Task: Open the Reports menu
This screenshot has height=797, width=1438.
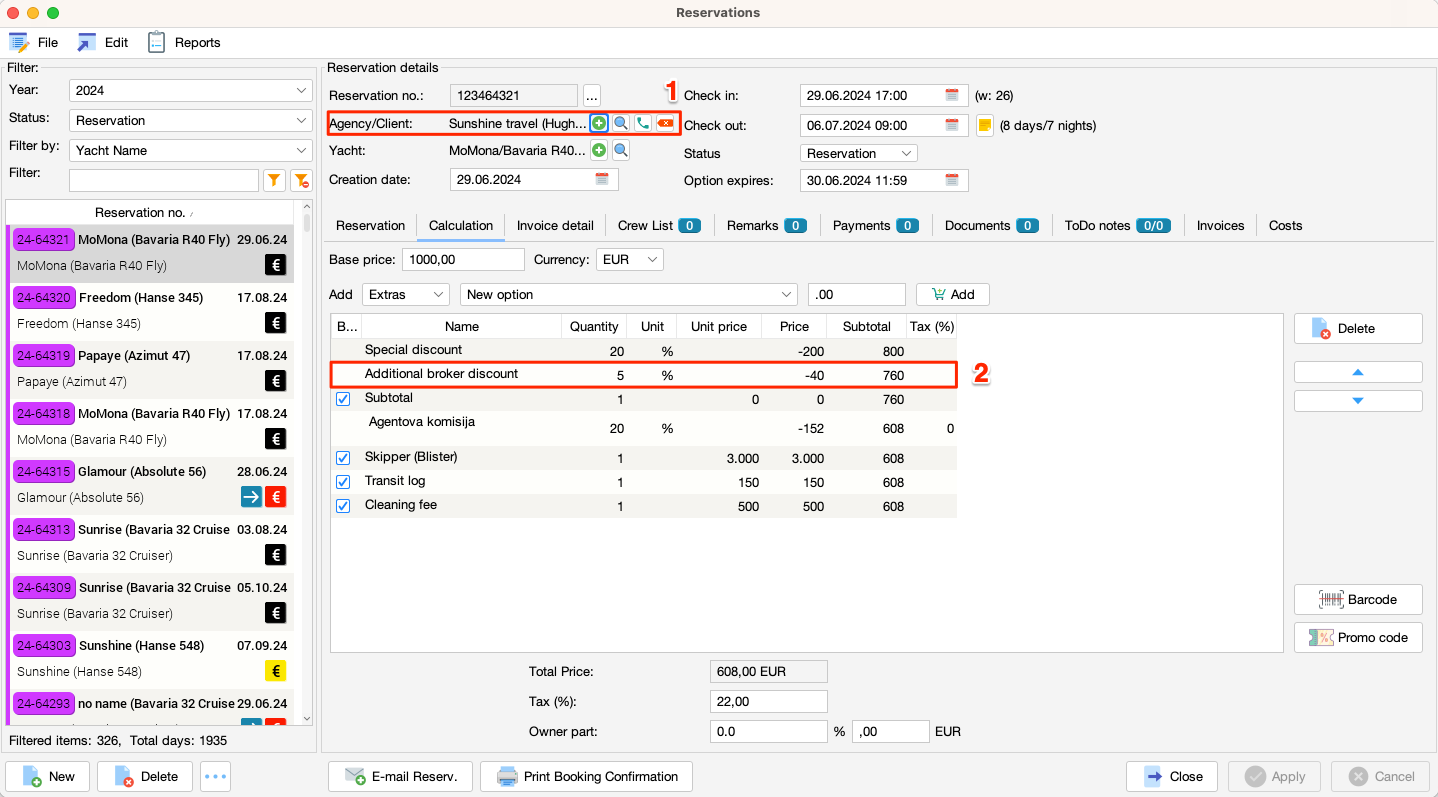Action: click(x=184, y=42)
